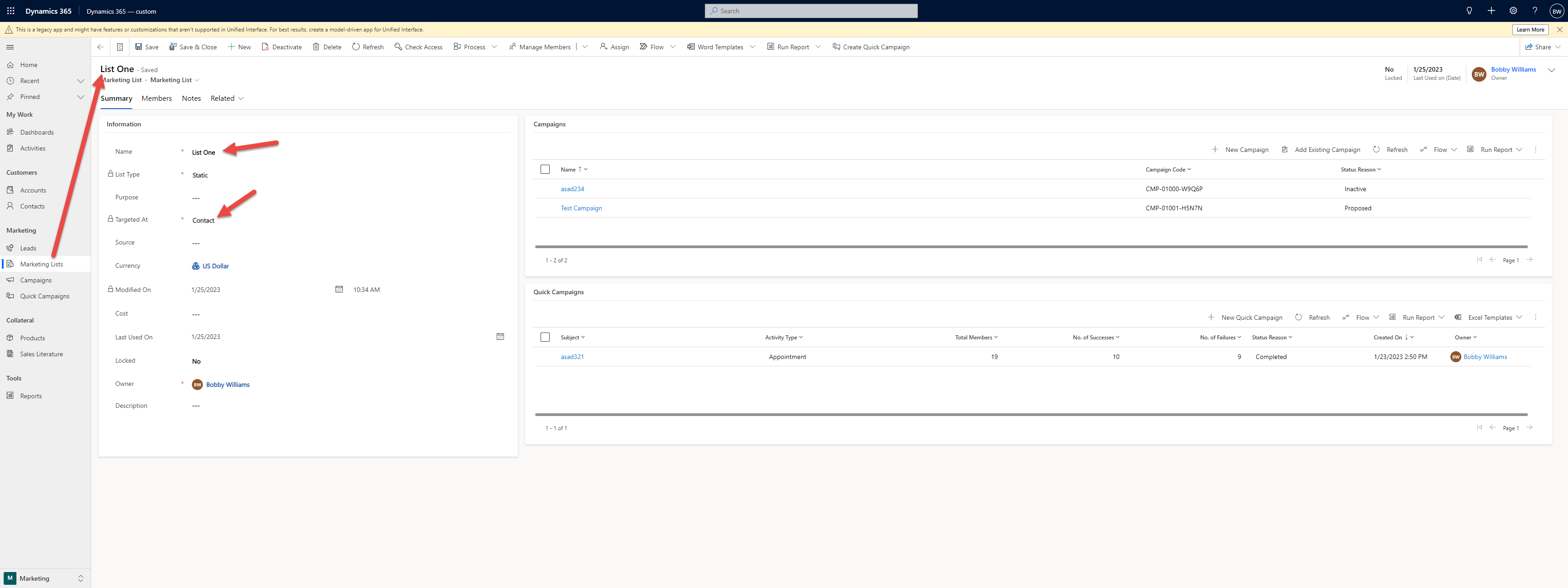Open the Notes tab

click(x=191, y=98)
